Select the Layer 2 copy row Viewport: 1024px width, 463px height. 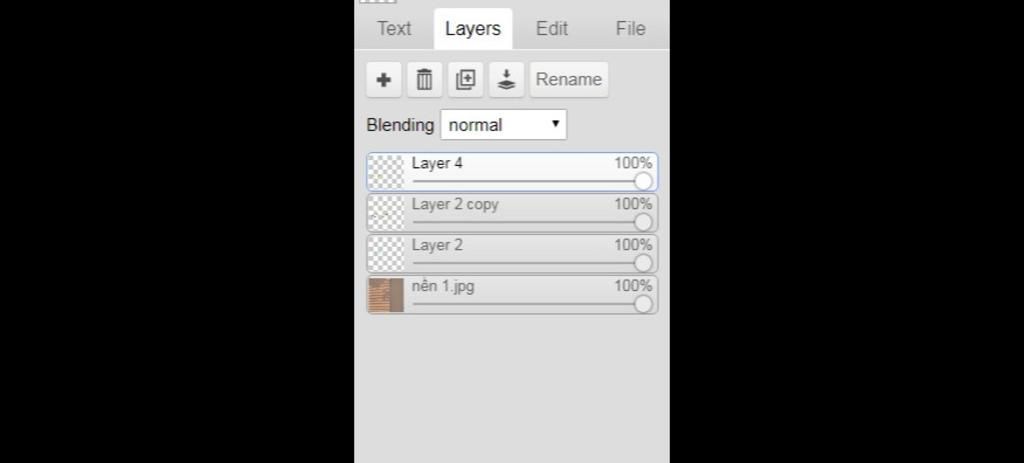(x=512, y=213)
